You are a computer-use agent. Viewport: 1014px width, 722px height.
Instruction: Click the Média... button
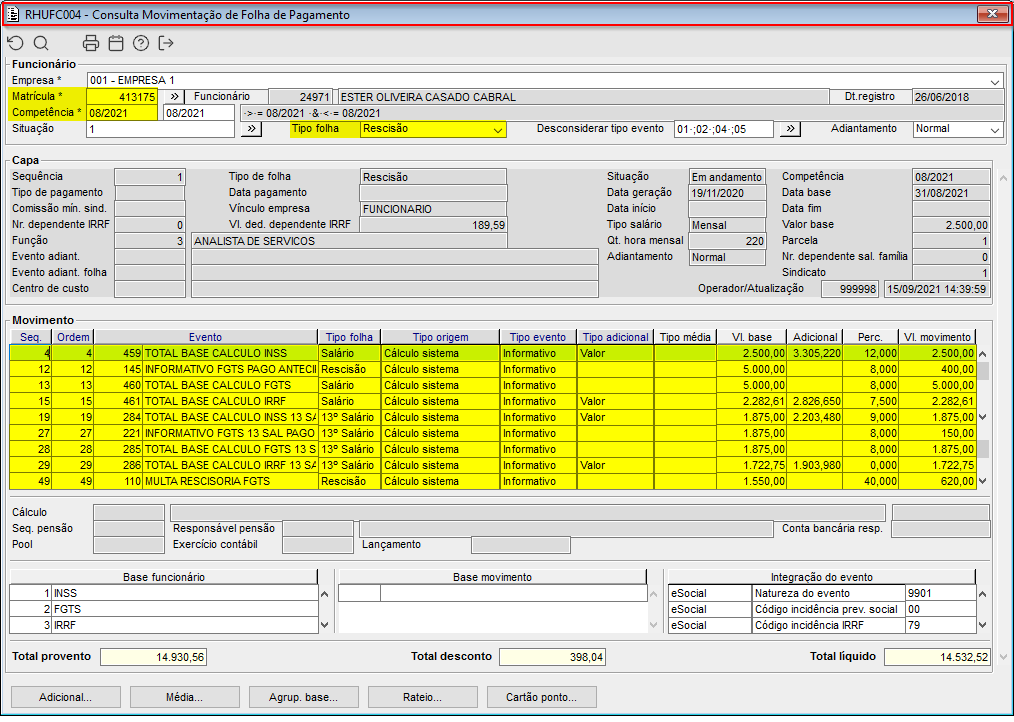185,697
